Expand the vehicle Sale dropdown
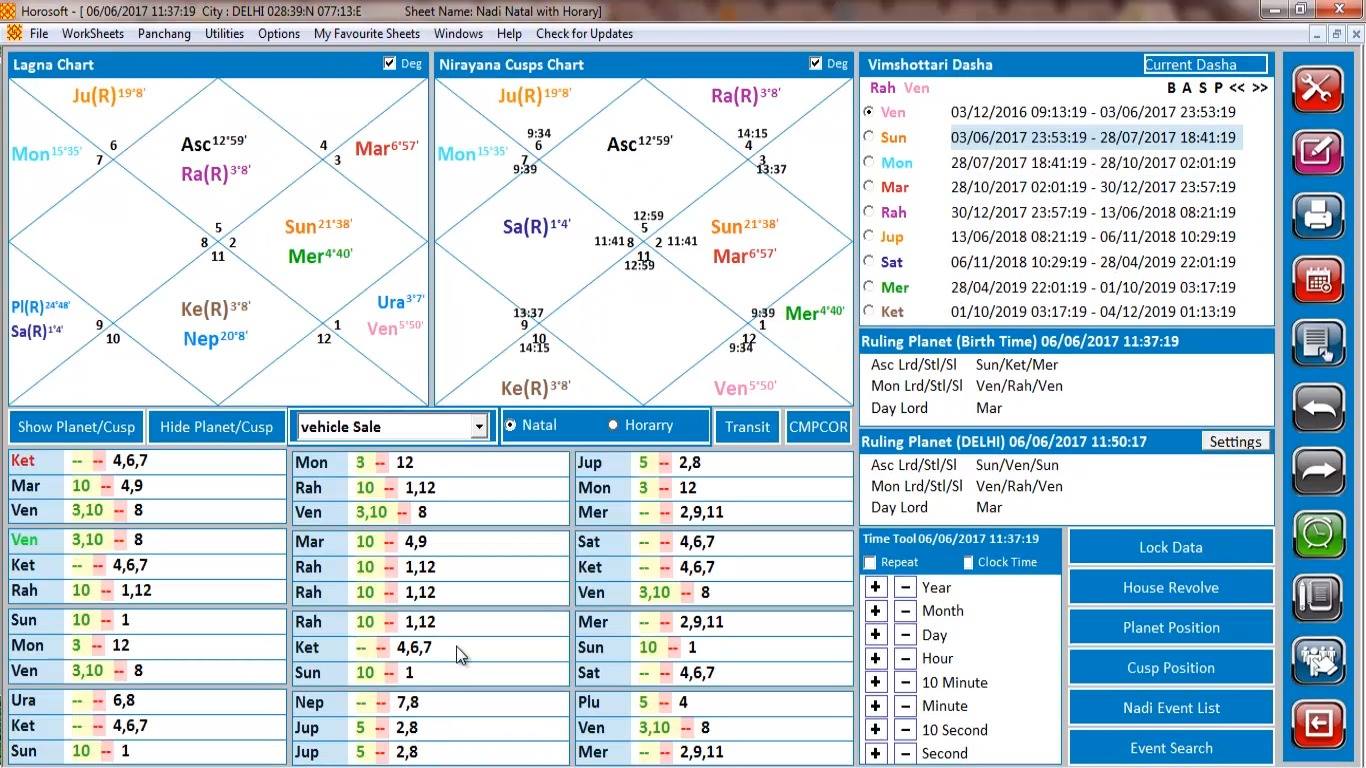Image resolution: width=1366 pixels, height=768 pixels. coord(479,427)
